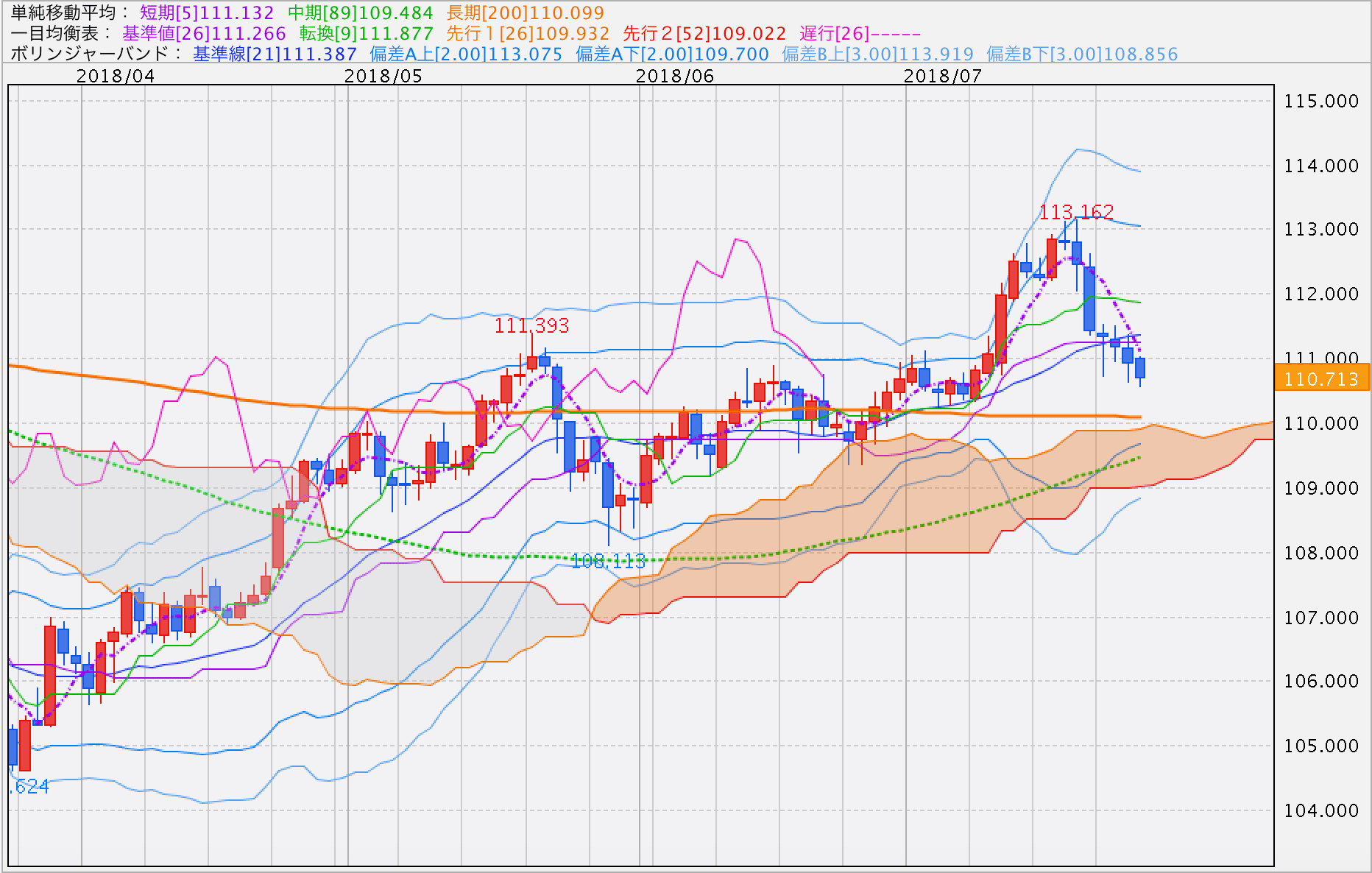Click the 2018/06 date label
1372x873 pixels.
click(675, 76)
